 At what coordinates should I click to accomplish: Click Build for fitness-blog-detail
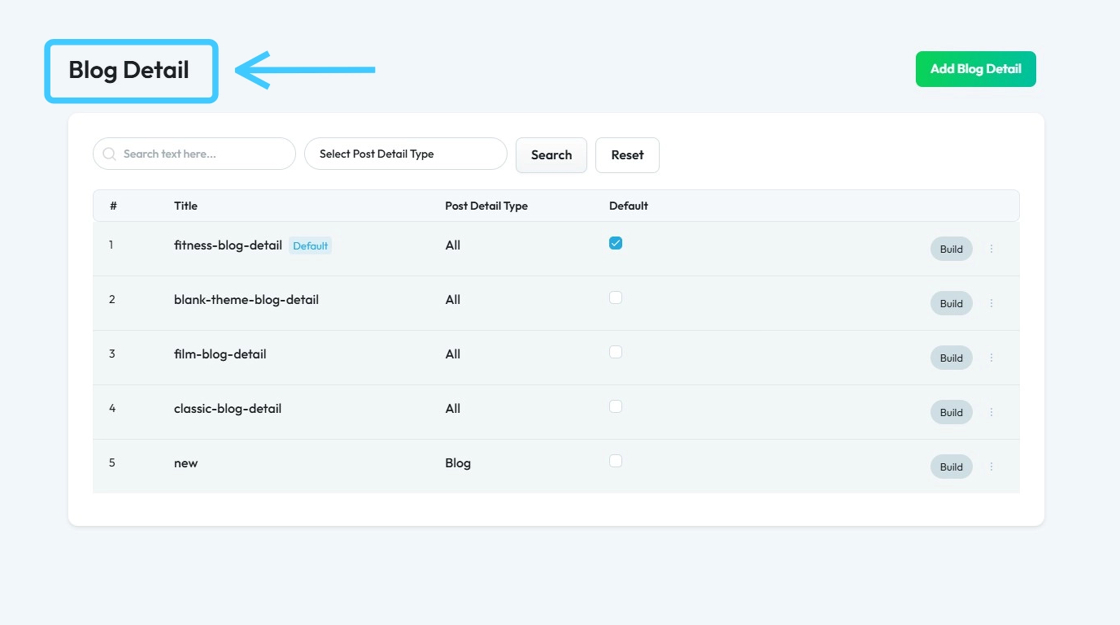click(951, 249)
